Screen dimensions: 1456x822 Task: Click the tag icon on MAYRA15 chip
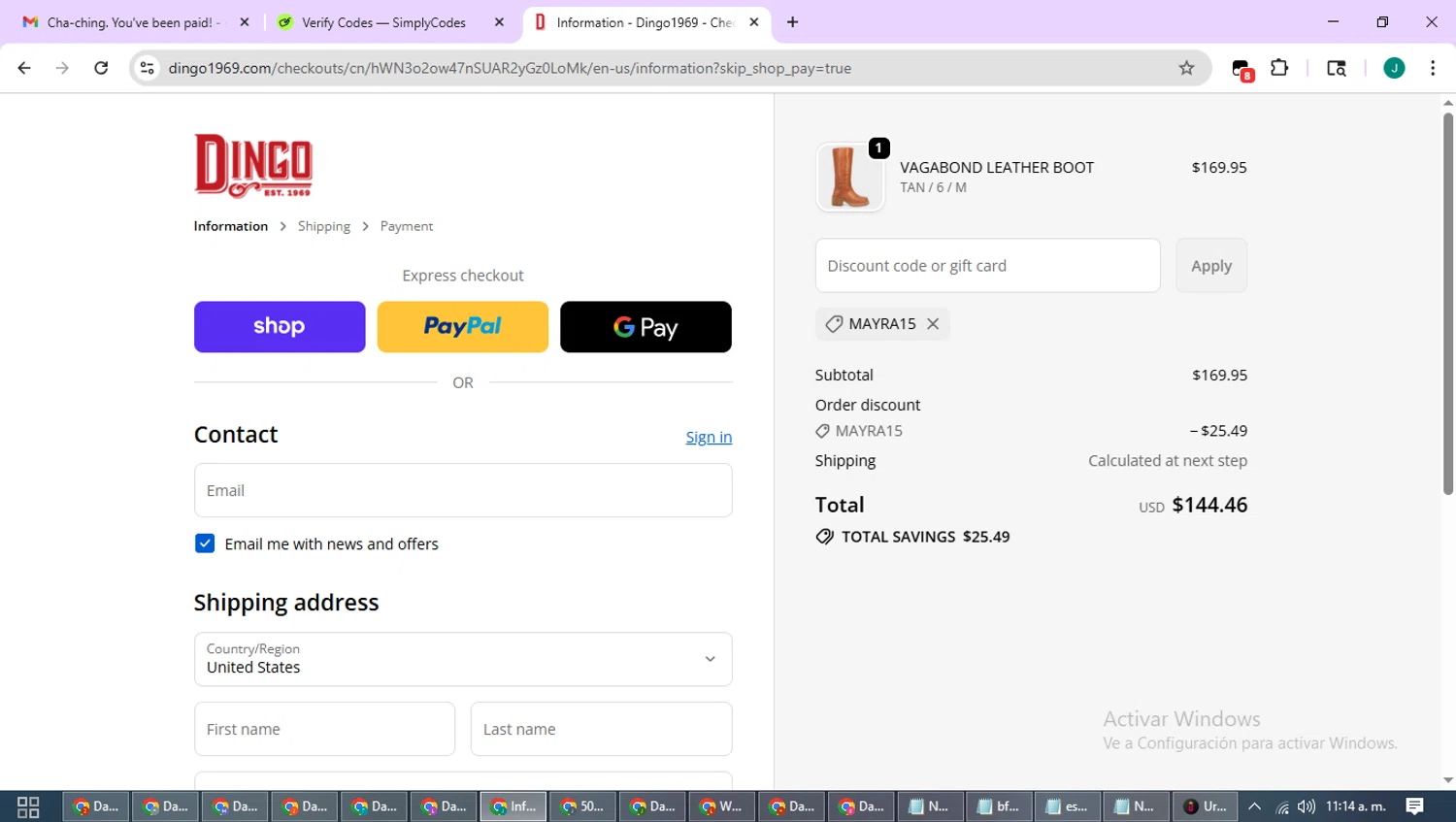tap(834, 324)
